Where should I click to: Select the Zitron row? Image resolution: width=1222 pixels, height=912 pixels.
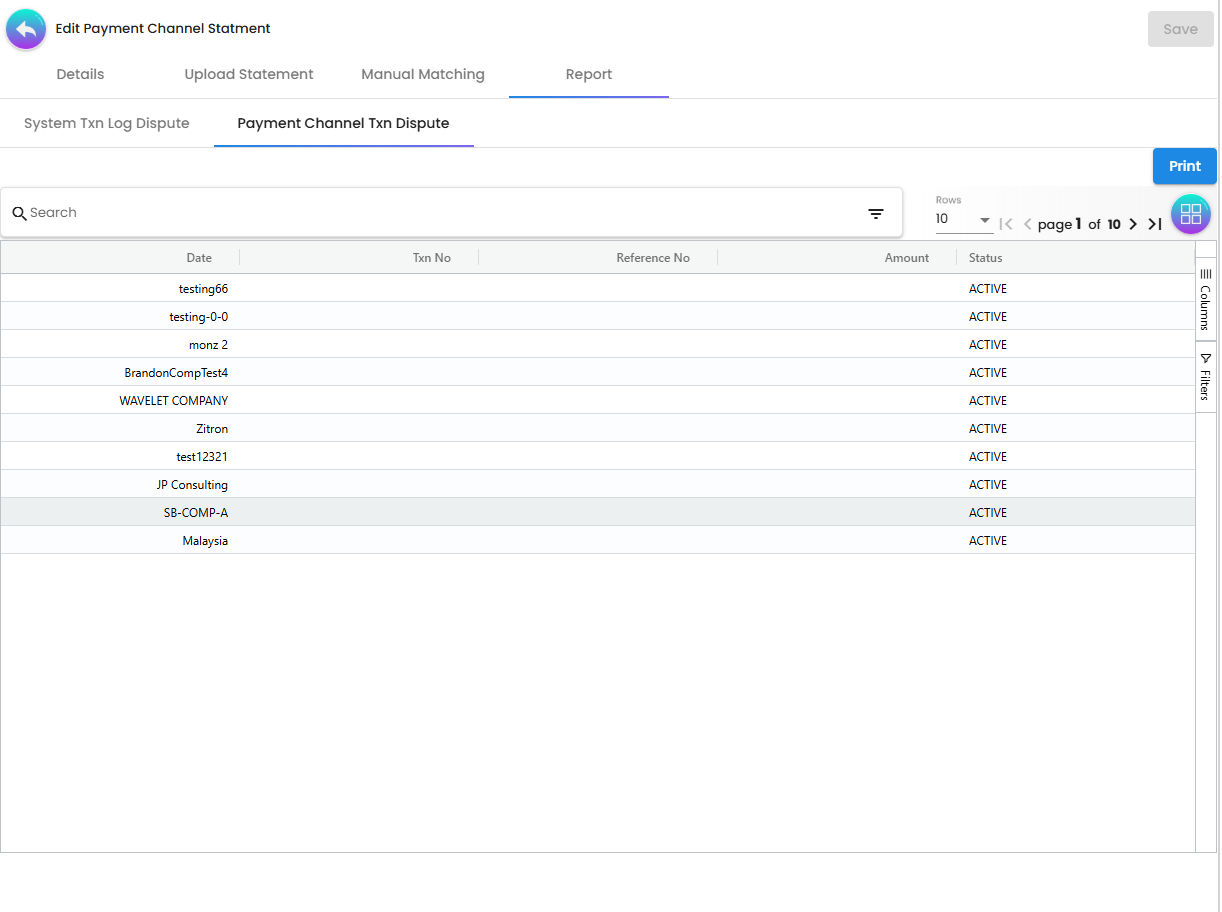[x=598, y=428]
